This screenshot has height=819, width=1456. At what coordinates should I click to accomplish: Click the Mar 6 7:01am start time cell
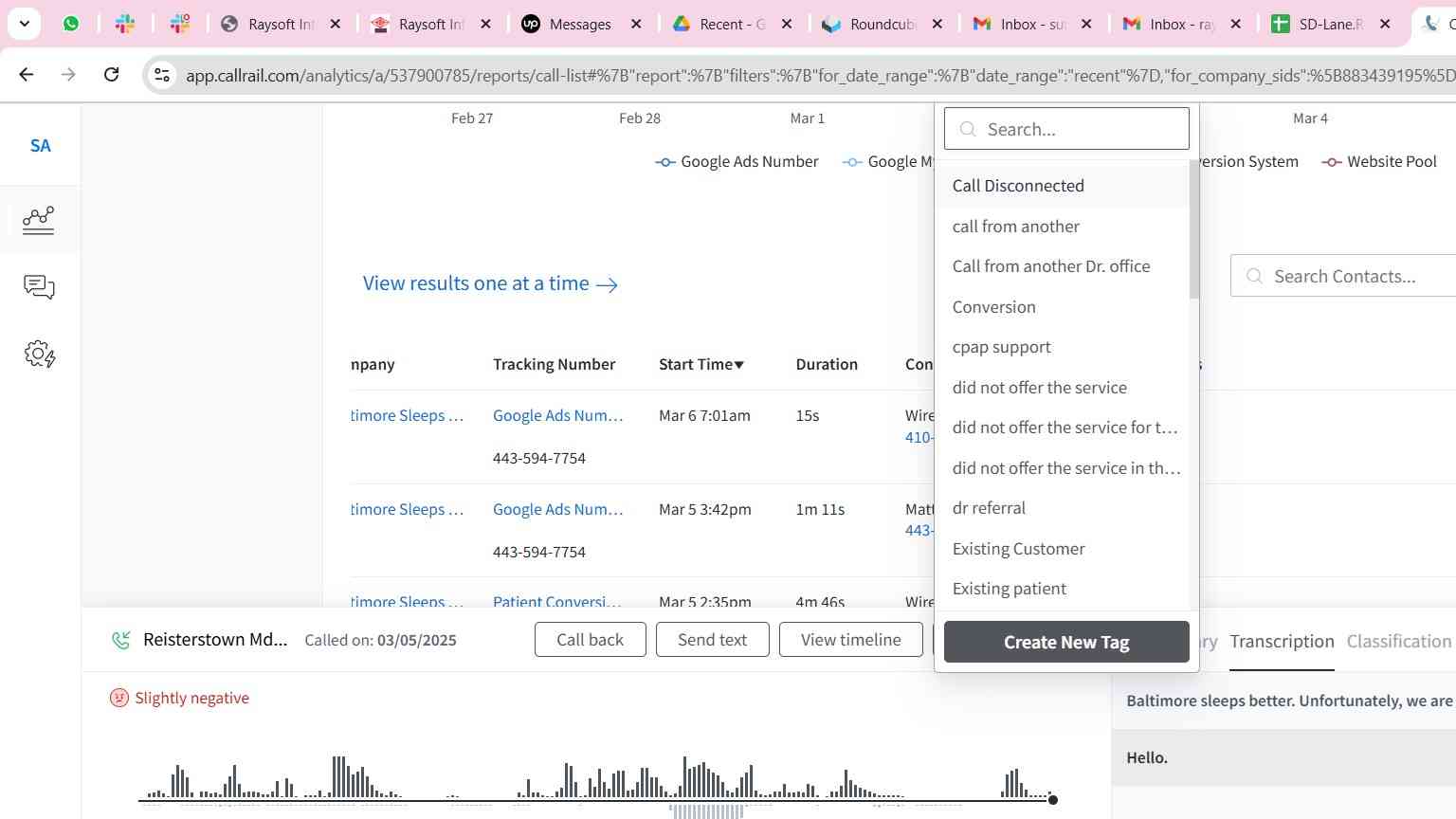click(704, 415)
